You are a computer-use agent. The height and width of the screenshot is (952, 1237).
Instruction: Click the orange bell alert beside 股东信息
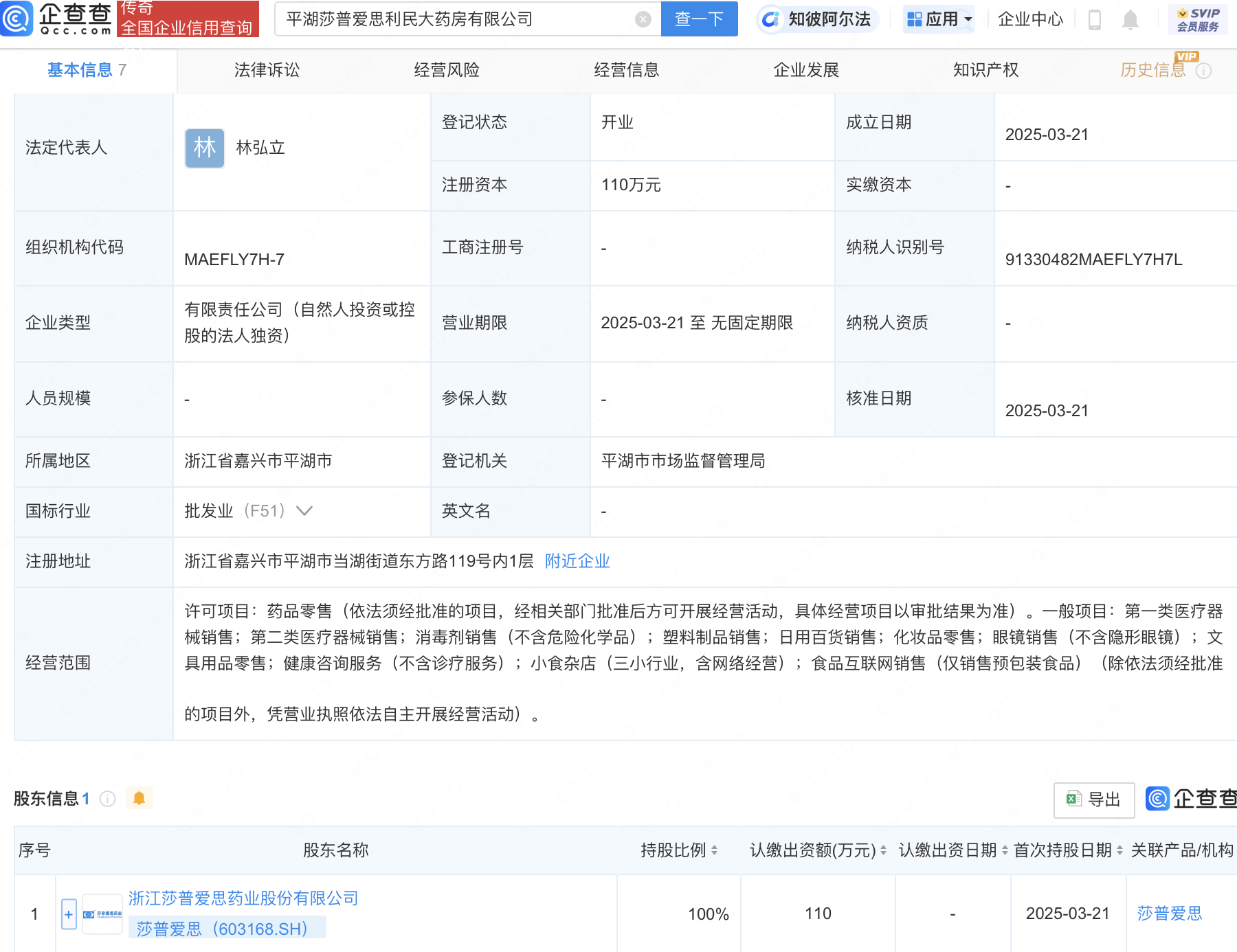point(139,798)
